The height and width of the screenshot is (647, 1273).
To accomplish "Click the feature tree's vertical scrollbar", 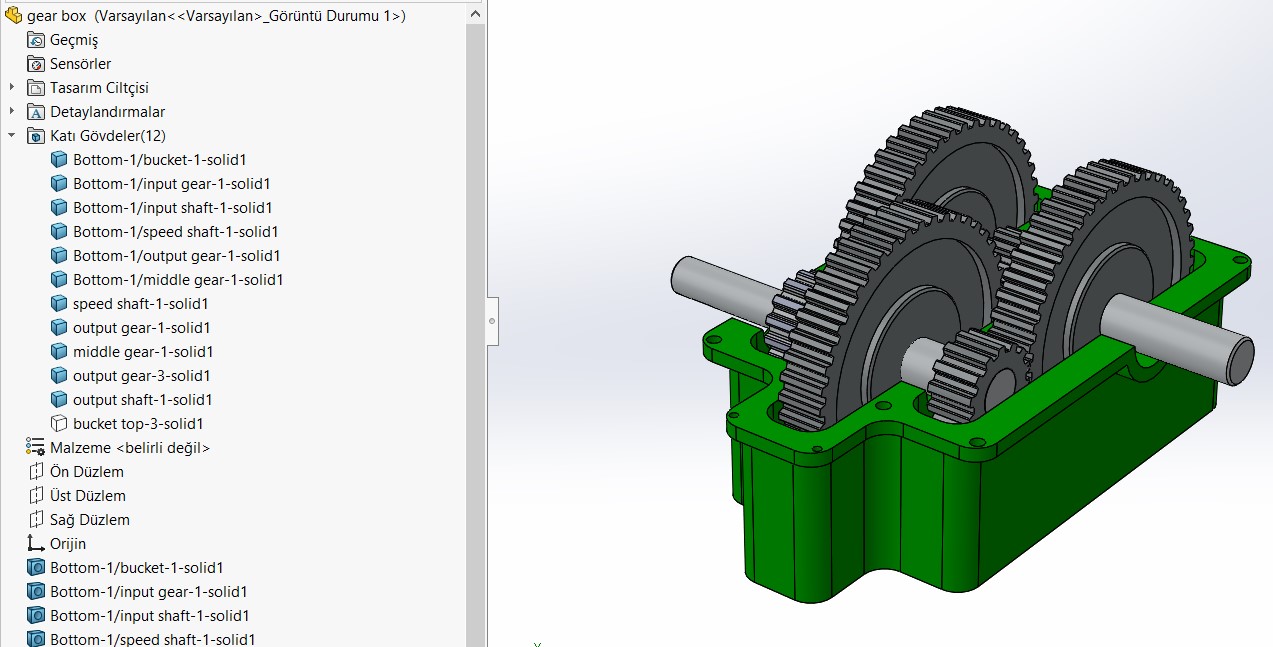I will (x=475, y=335).
